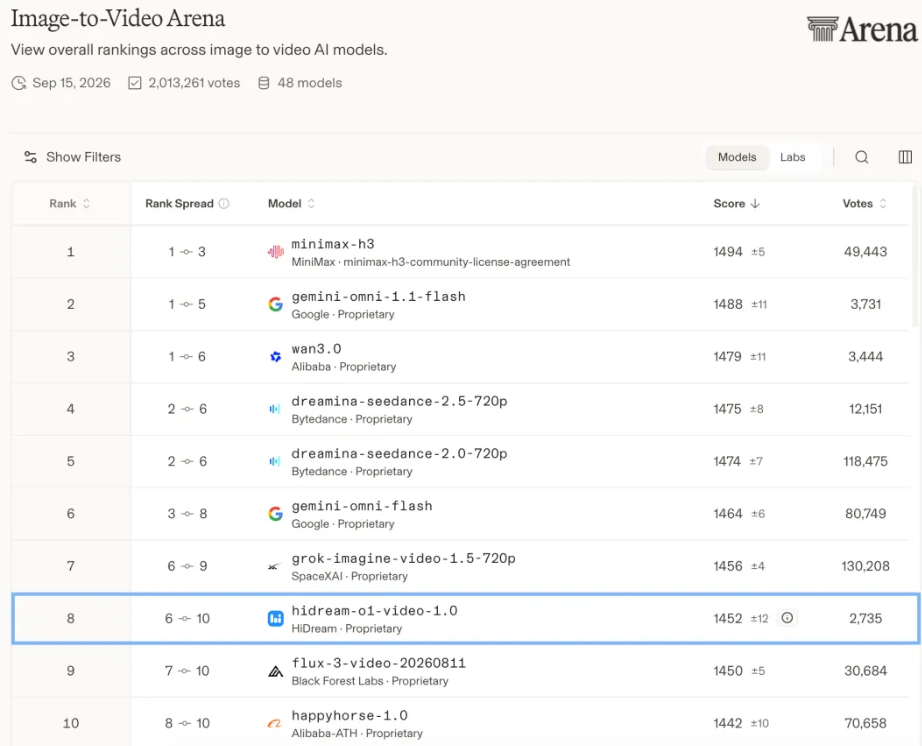Open the search icon in the toolbar

point(861,157)
